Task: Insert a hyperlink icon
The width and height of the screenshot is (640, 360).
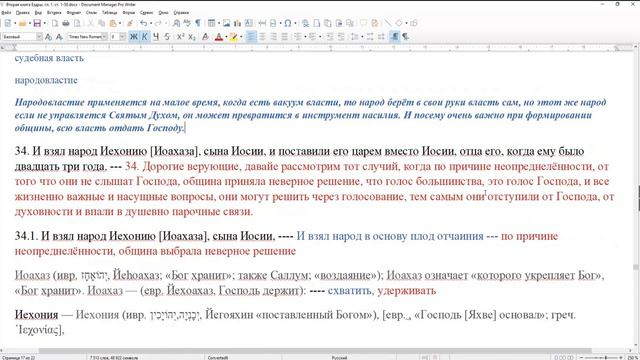Action: pos(305,23)
